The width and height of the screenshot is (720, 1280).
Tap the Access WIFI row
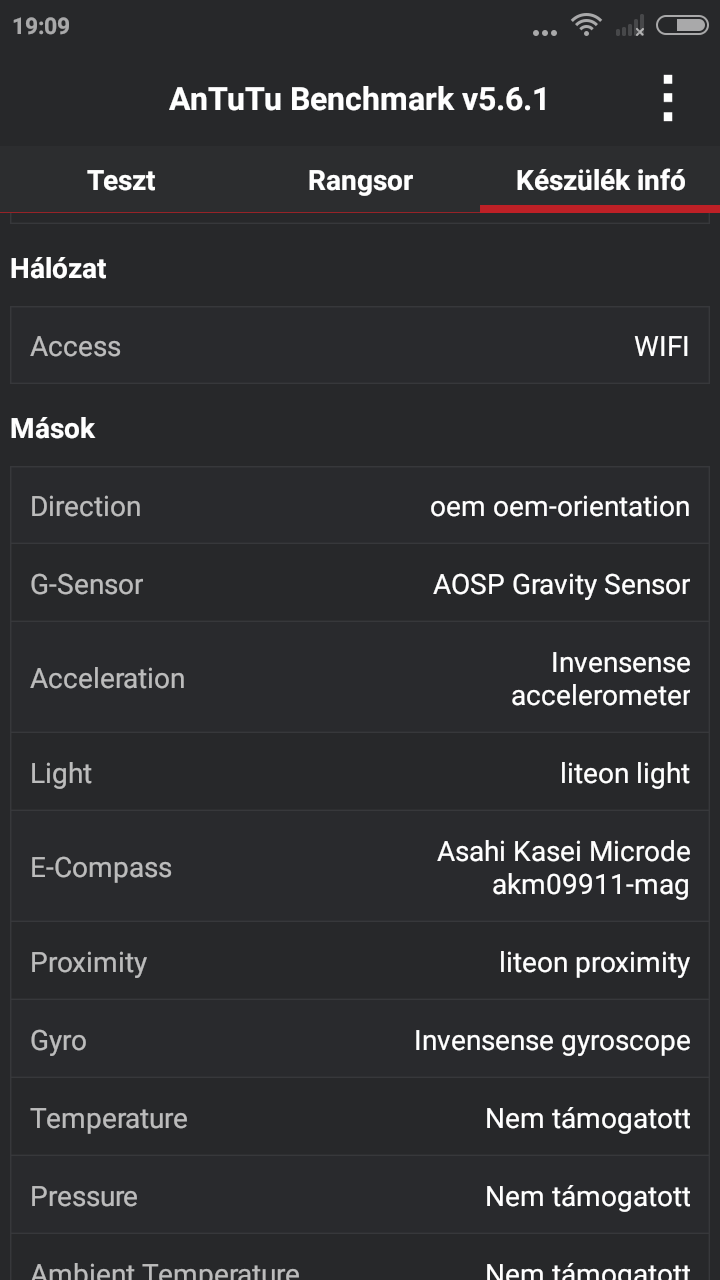point(360,346)
